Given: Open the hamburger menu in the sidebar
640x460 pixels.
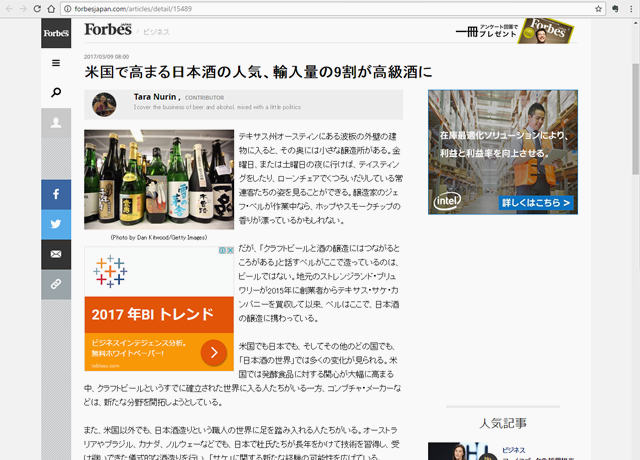Looking at the screenshot, I should click(x=56, y=63).
